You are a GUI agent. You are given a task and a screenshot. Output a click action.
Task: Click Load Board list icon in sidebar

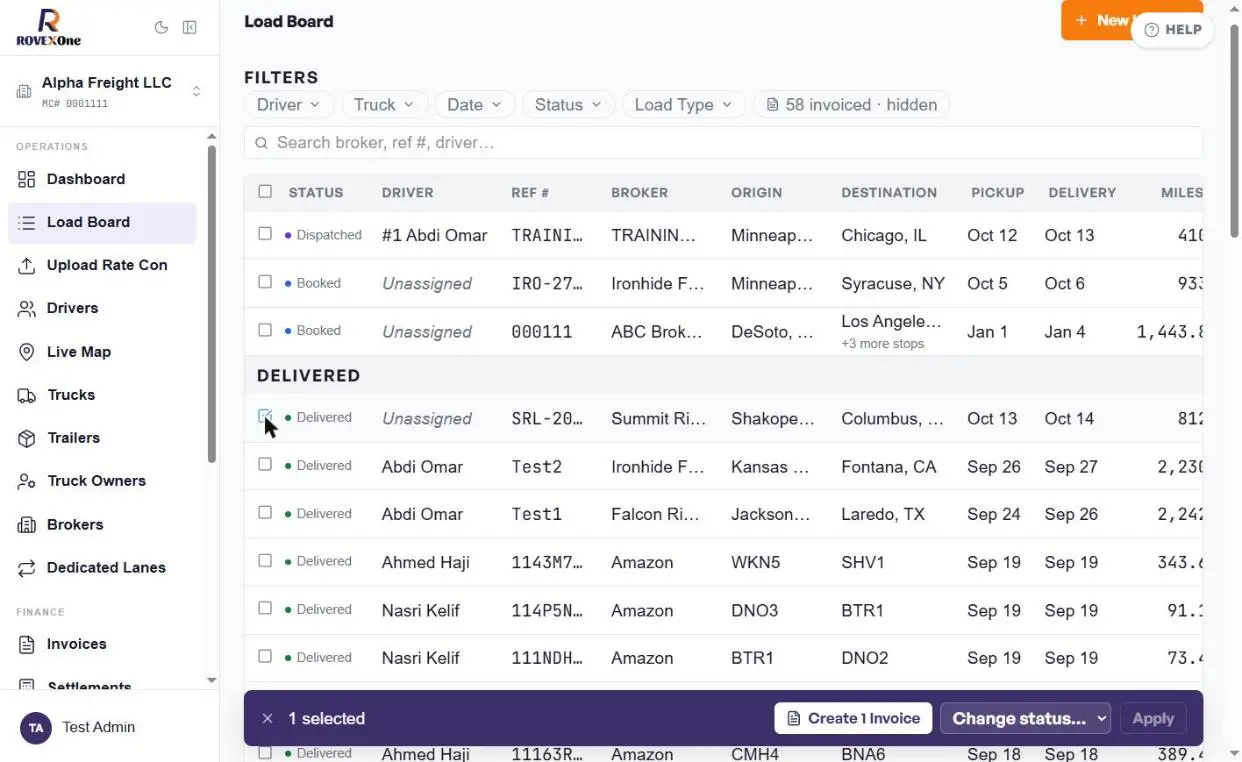click(x=27, y=222)
